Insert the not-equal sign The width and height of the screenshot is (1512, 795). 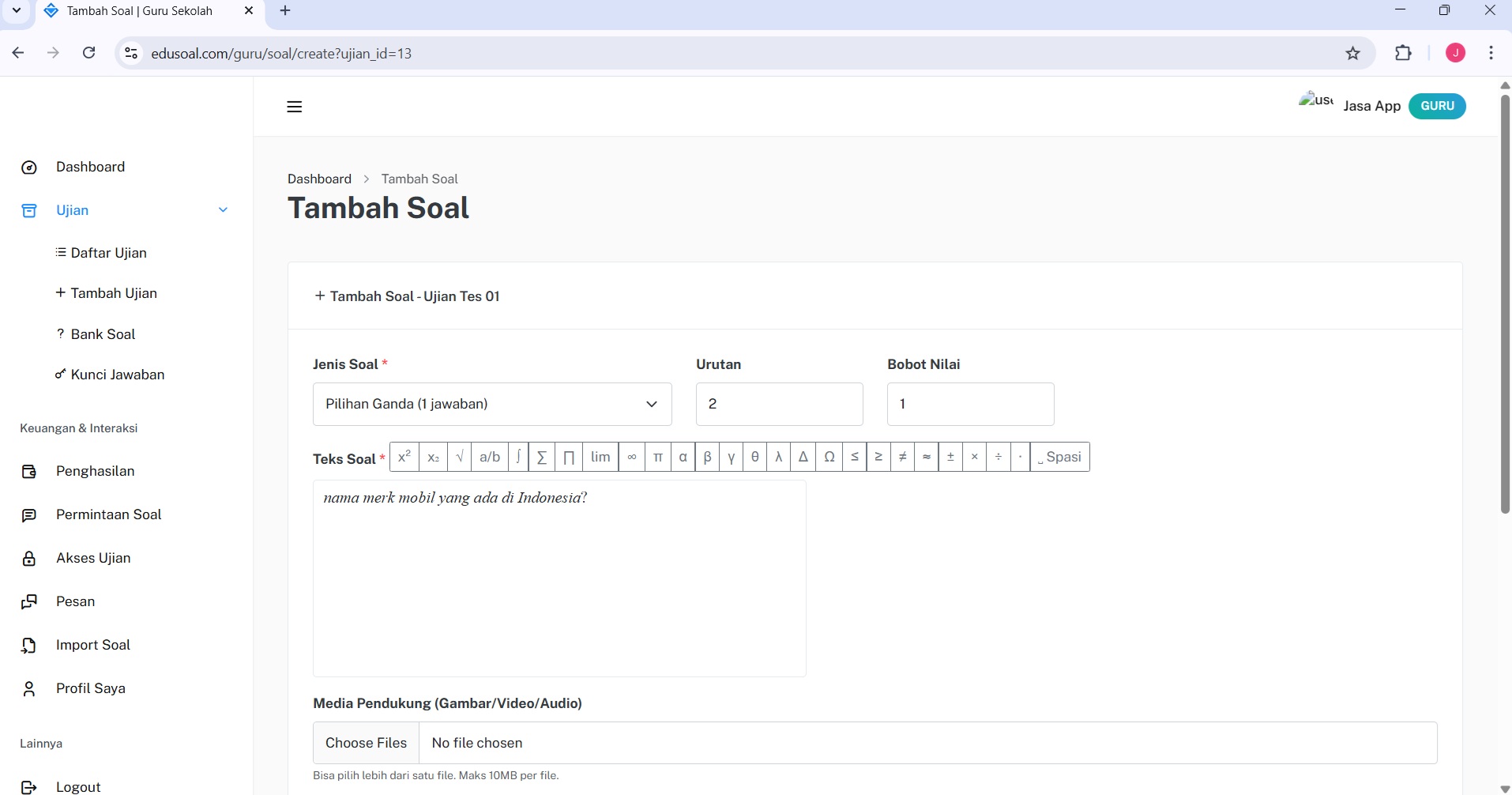pyautogui.click(x=902, y=457)
